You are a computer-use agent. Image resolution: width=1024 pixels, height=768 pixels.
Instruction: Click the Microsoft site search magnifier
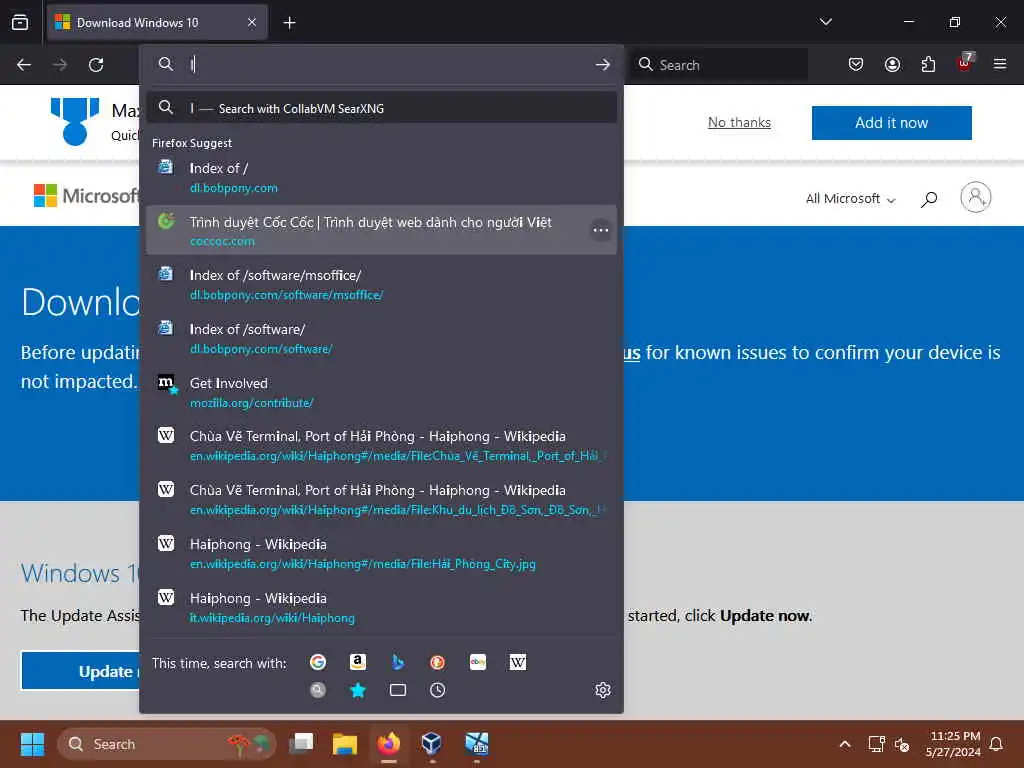click(929, 199)
